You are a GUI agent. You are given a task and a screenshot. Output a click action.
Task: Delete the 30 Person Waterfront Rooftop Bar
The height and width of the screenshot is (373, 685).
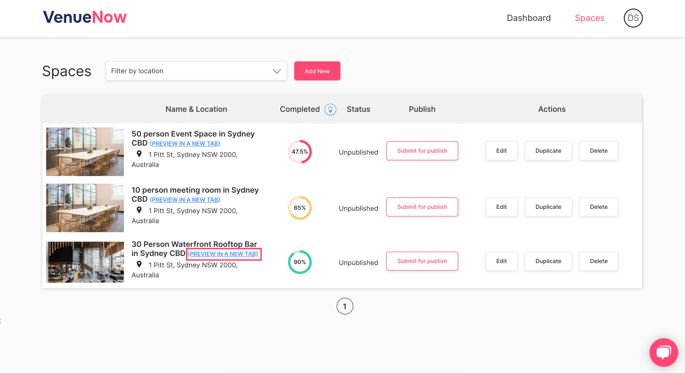pos(599,261)
